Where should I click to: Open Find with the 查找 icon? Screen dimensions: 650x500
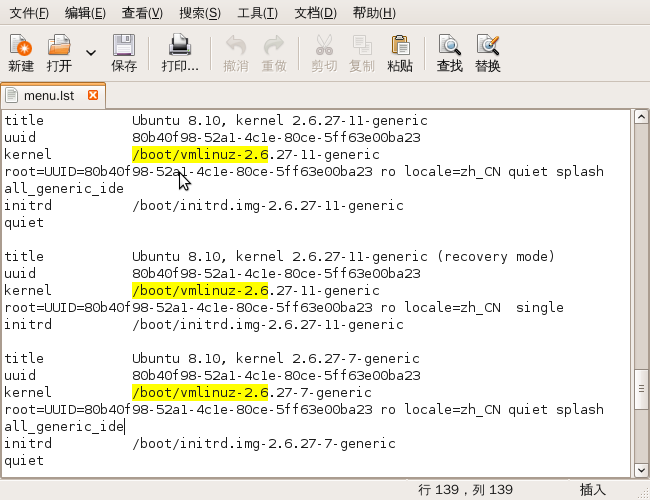[x=450, y=46]
